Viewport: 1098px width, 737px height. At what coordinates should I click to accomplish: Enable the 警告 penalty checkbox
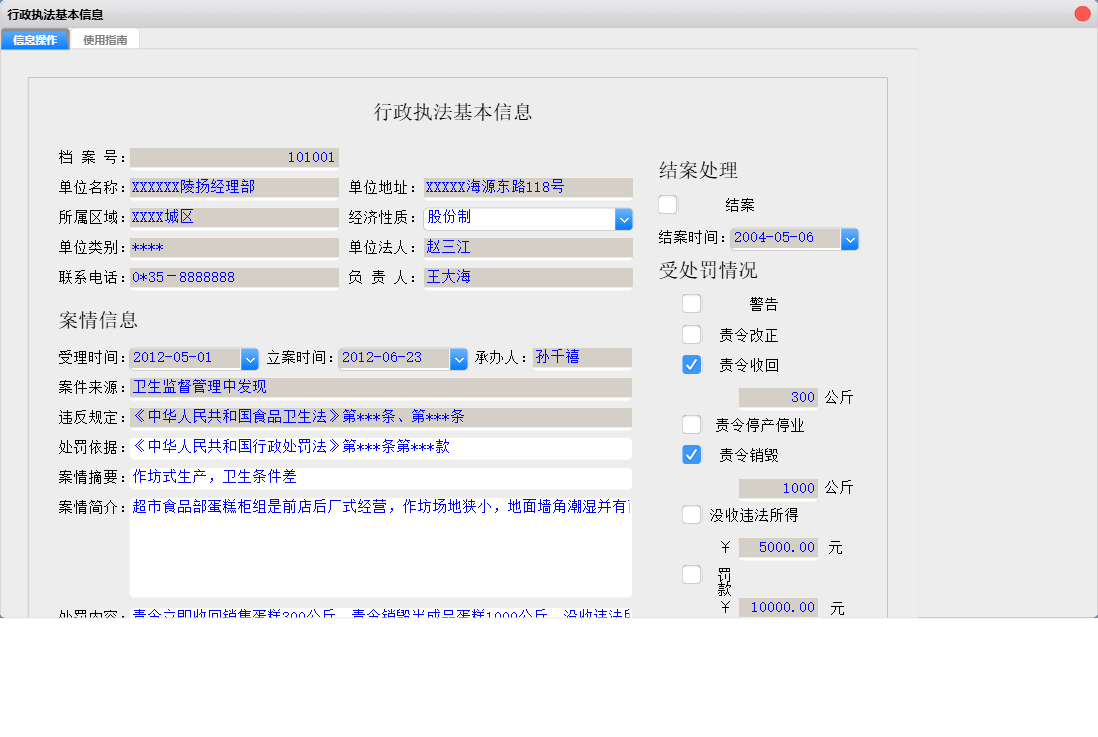691,303
